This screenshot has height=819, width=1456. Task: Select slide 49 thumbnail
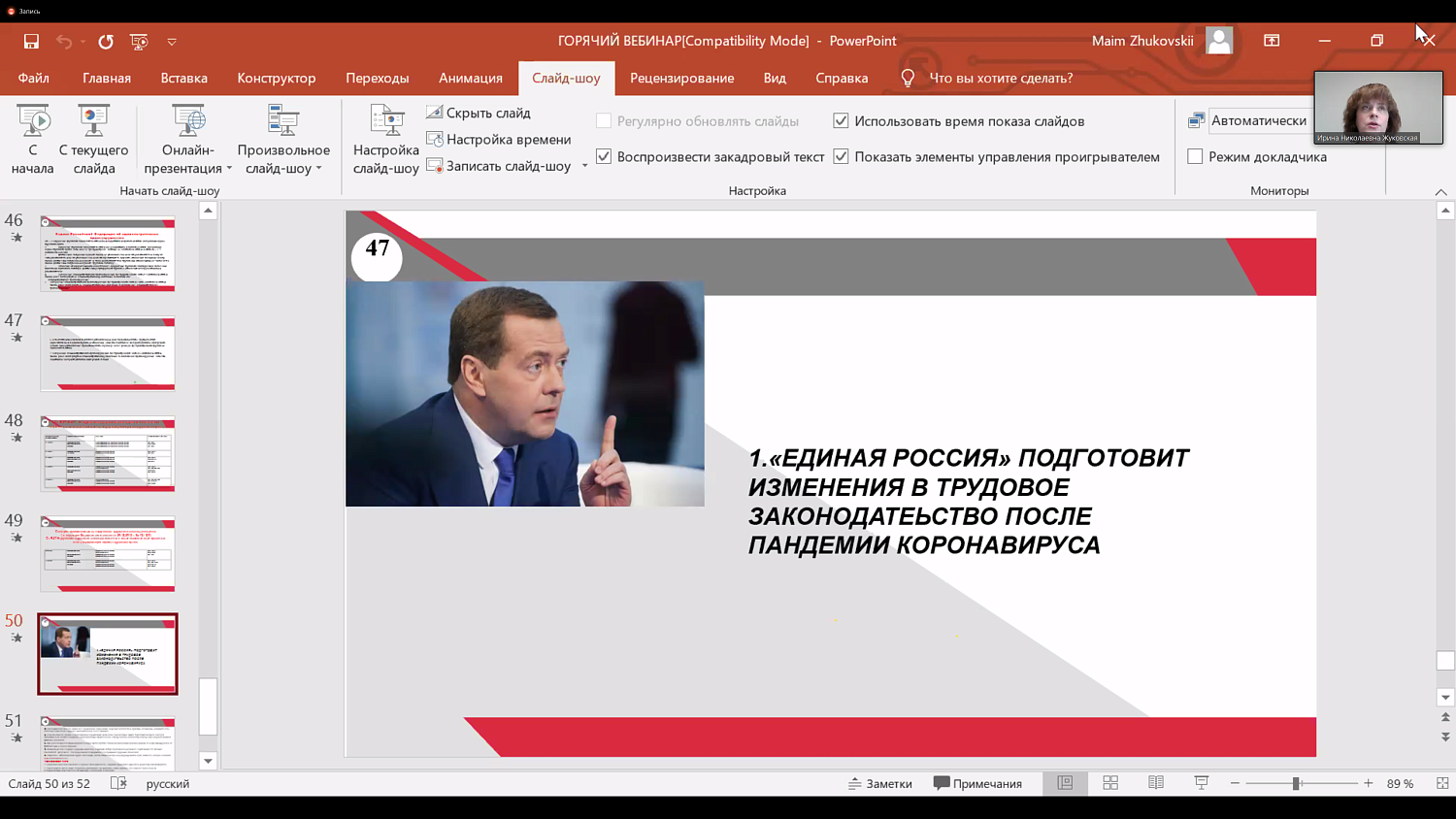(108, 554)
